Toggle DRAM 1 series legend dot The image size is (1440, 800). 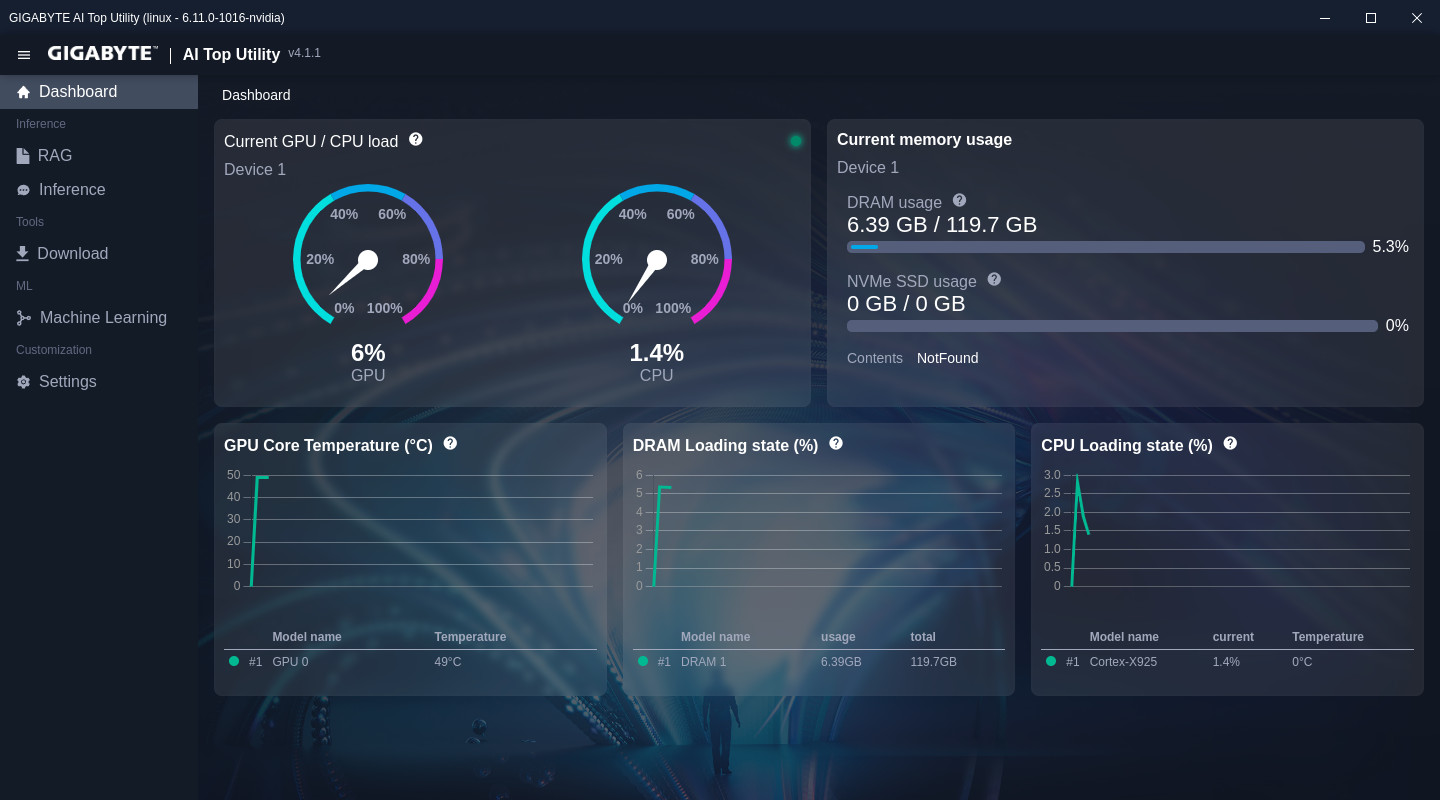(643, 661)
